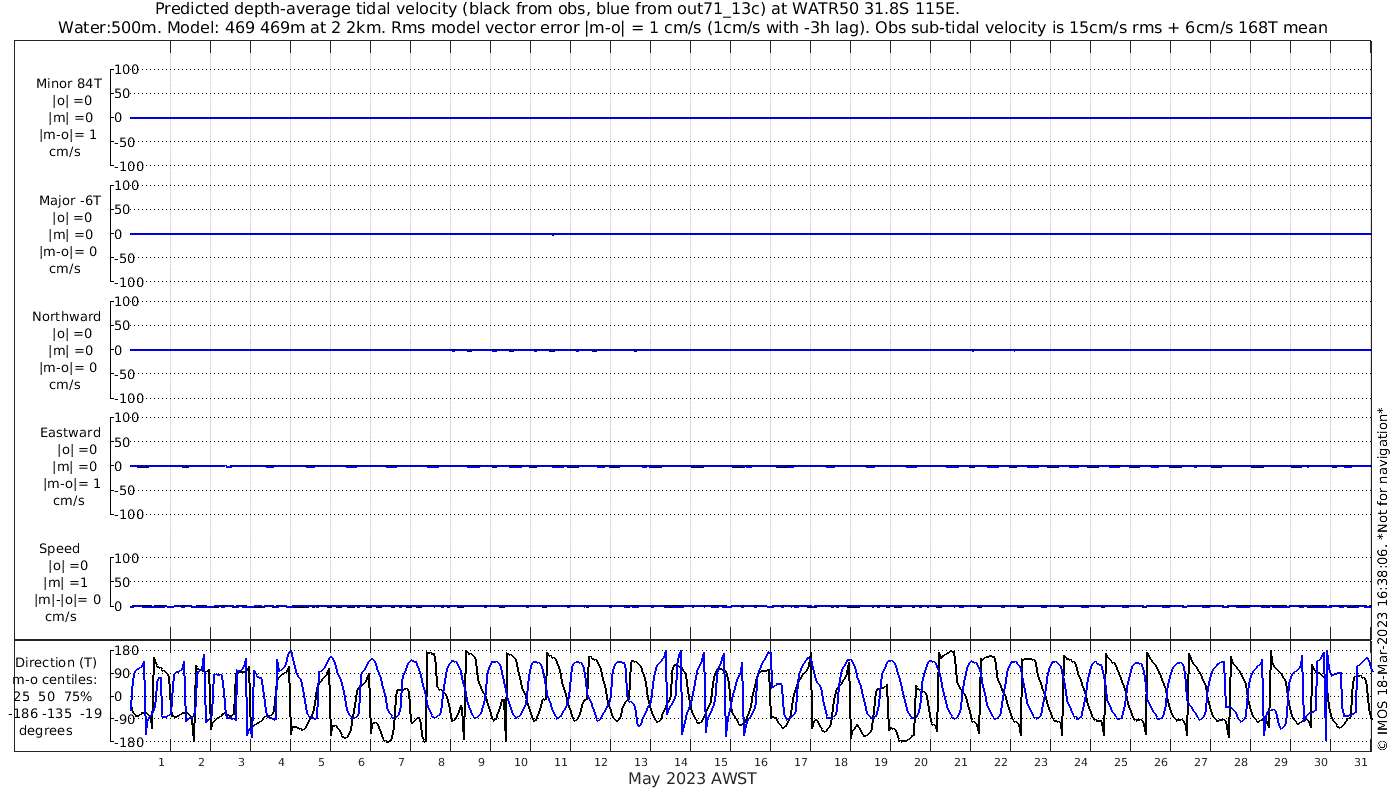Click the 100 tick label of Minor panel
1400x800 pixels.
(127, 69)
